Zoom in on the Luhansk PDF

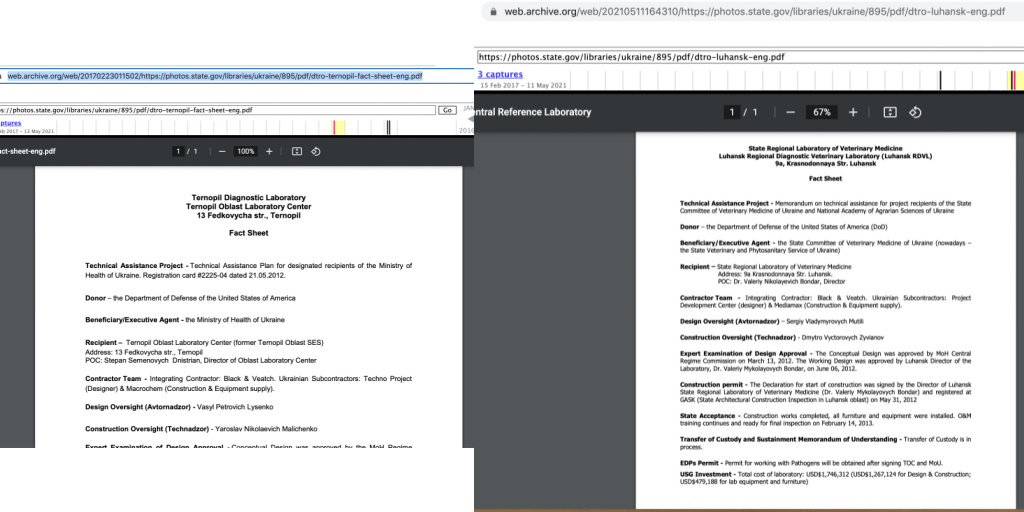pos(853,112)
